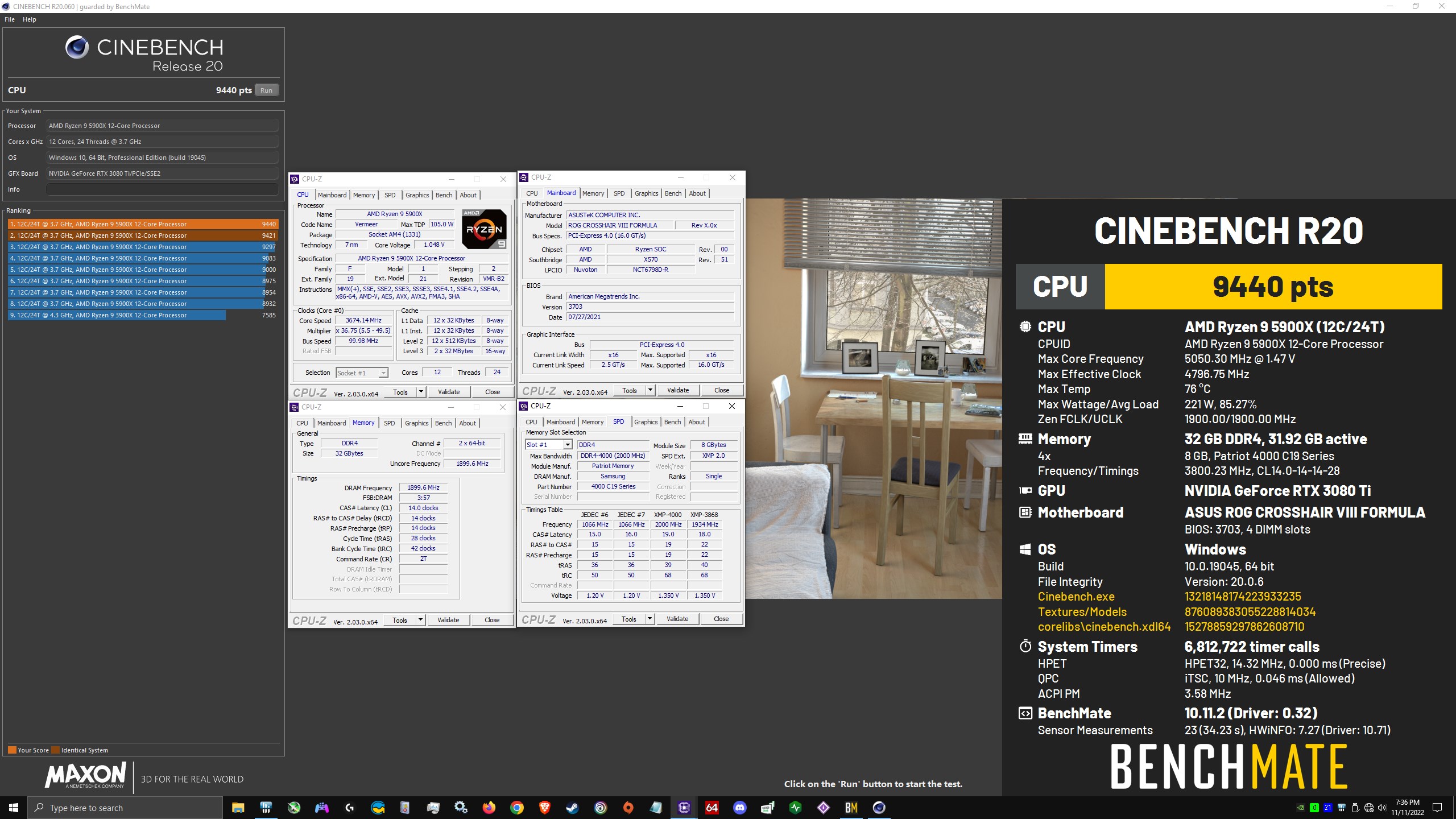The height and width of the screenshot is (819, 1456).
Task: Click the Windows taskbar search box
Action: (x=125, y=808)
